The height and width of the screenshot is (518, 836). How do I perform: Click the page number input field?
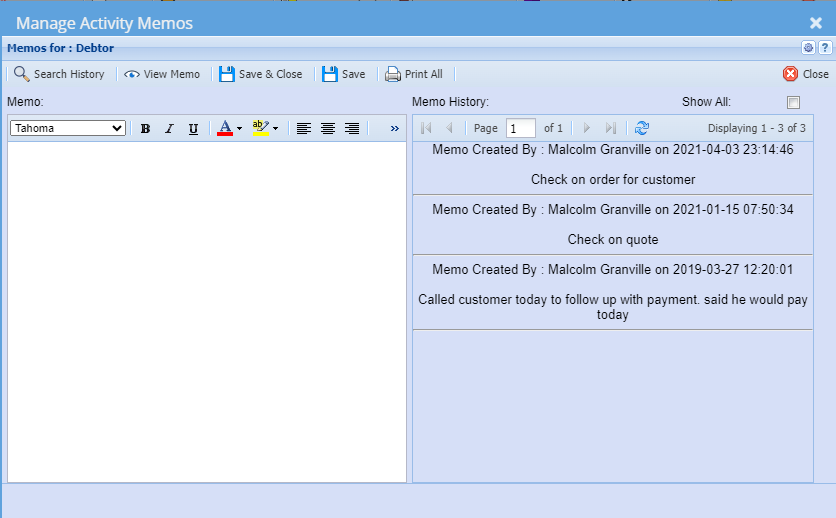pyautogui.click(x=520, y=128)
